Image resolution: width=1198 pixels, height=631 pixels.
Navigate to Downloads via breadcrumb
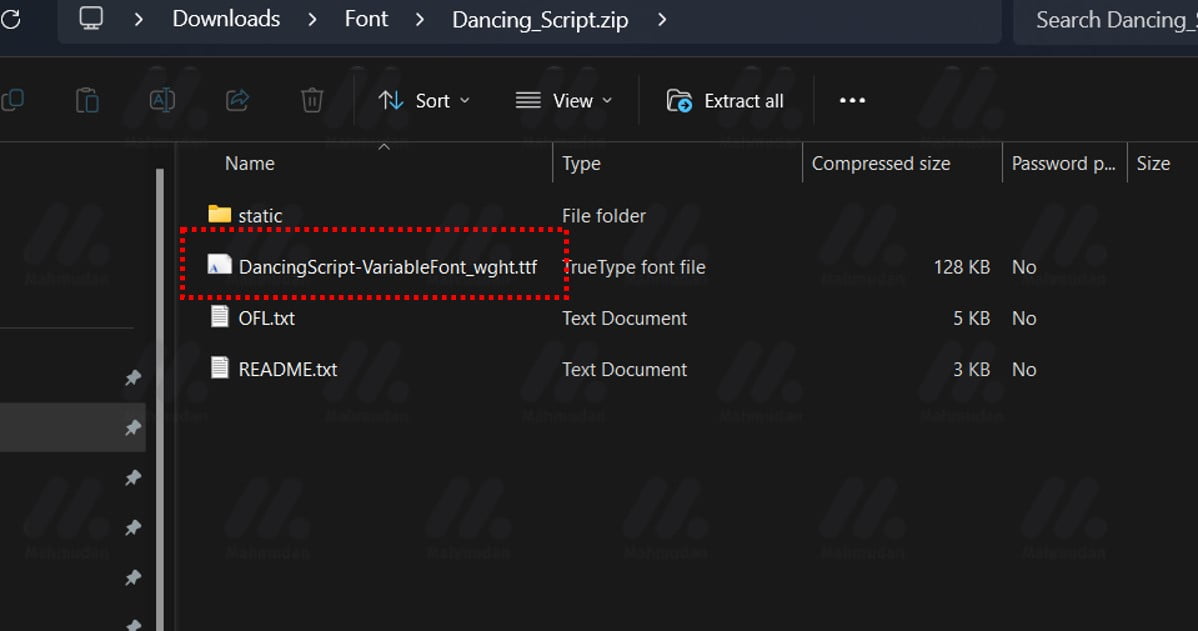pyautogui.click(x=225, y=18)
